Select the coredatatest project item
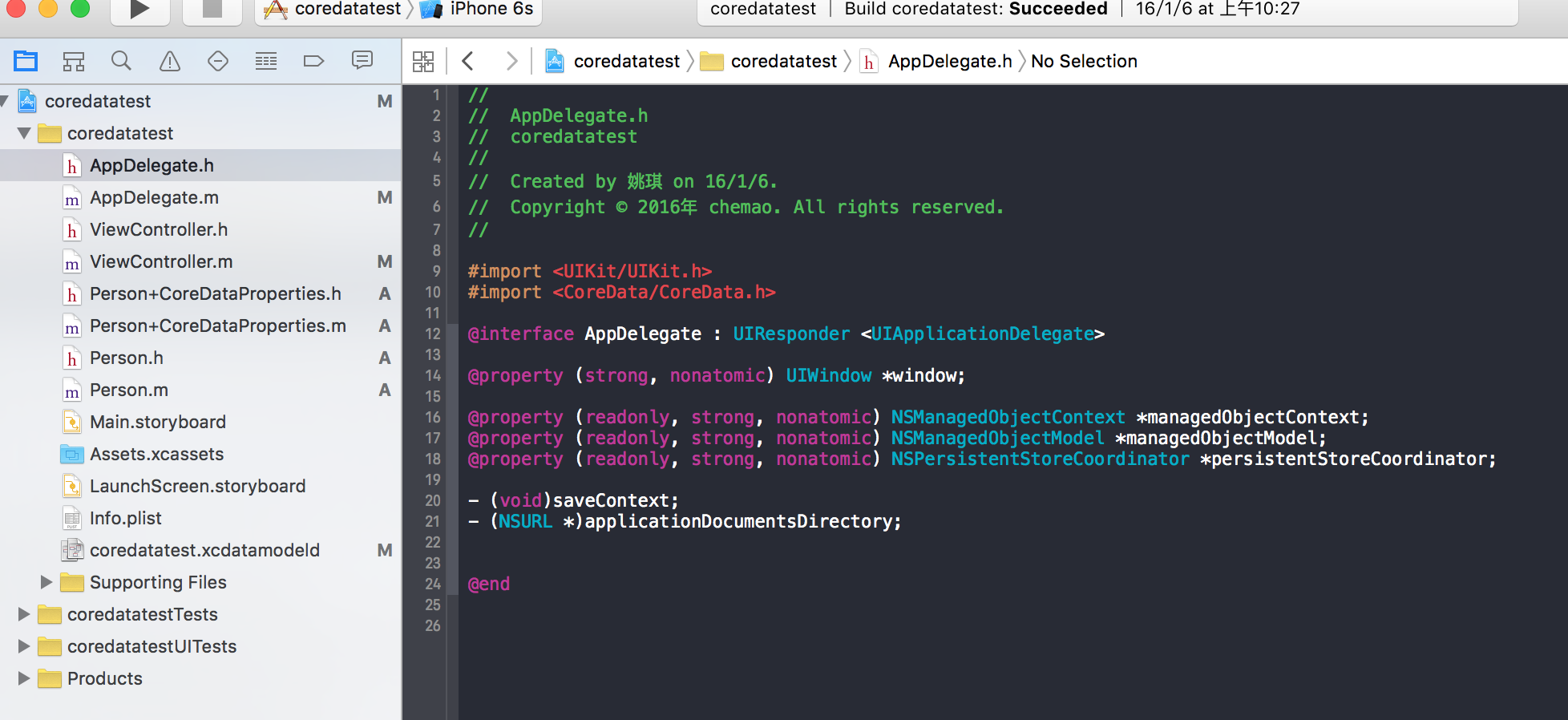The width and height of the screenshot is (1568, 720). [x=200, y=101]
